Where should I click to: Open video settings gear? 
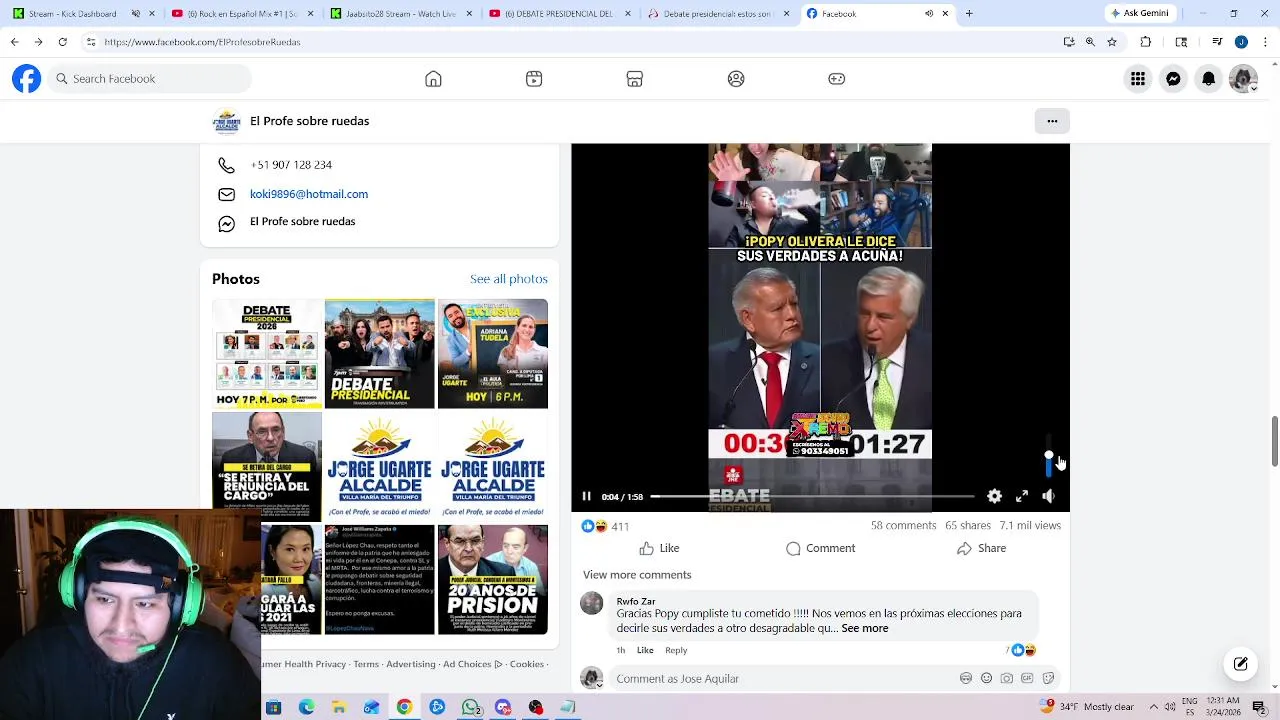(x=994, y=496)
